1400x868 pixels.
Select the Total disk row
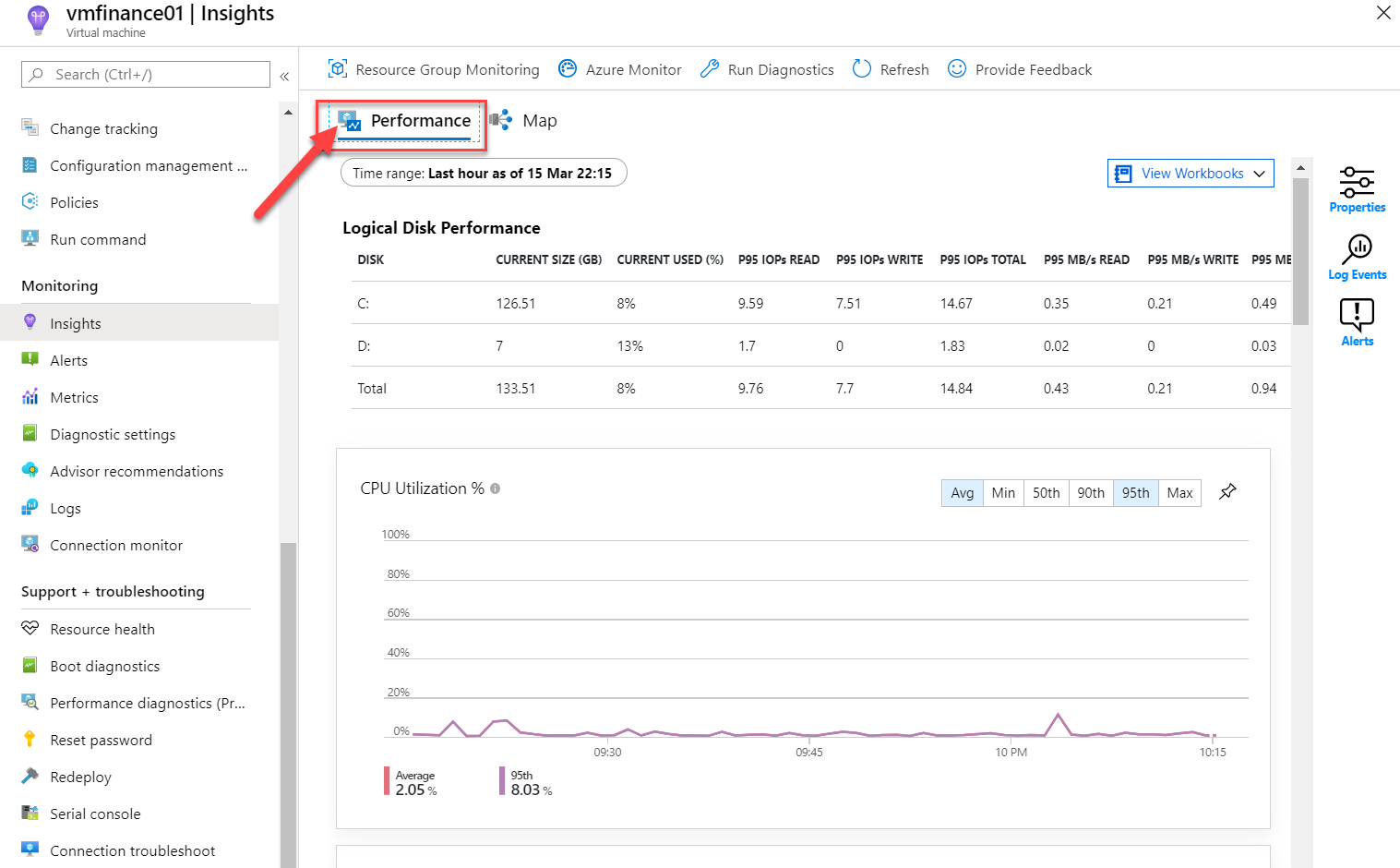(820, 388)
